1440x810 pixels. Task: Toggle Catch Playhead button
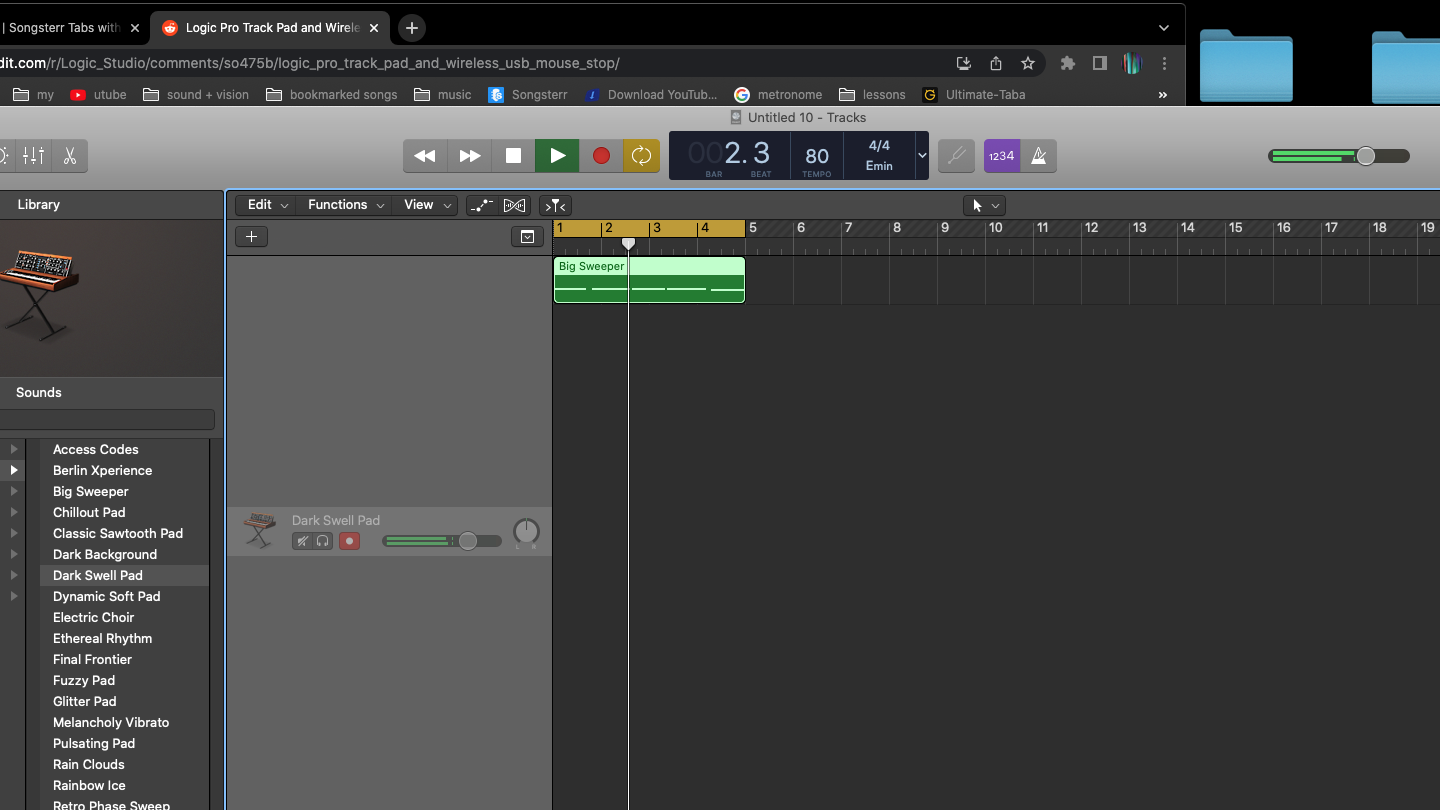[555, 206]
